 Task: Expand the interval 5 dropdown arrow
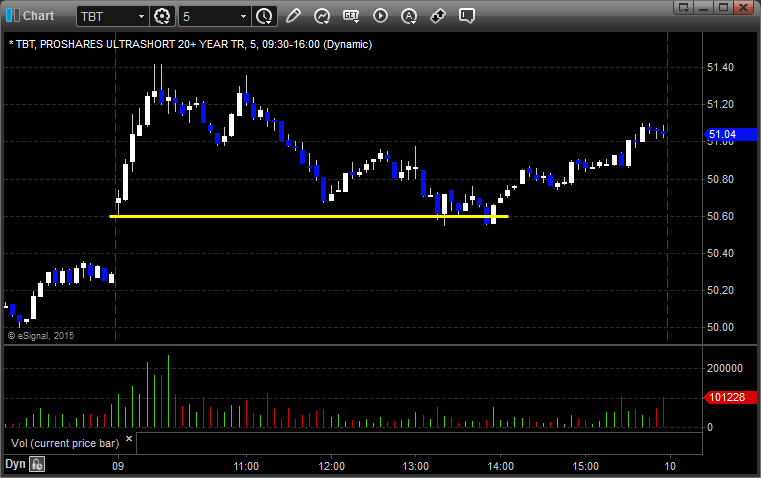243,17
